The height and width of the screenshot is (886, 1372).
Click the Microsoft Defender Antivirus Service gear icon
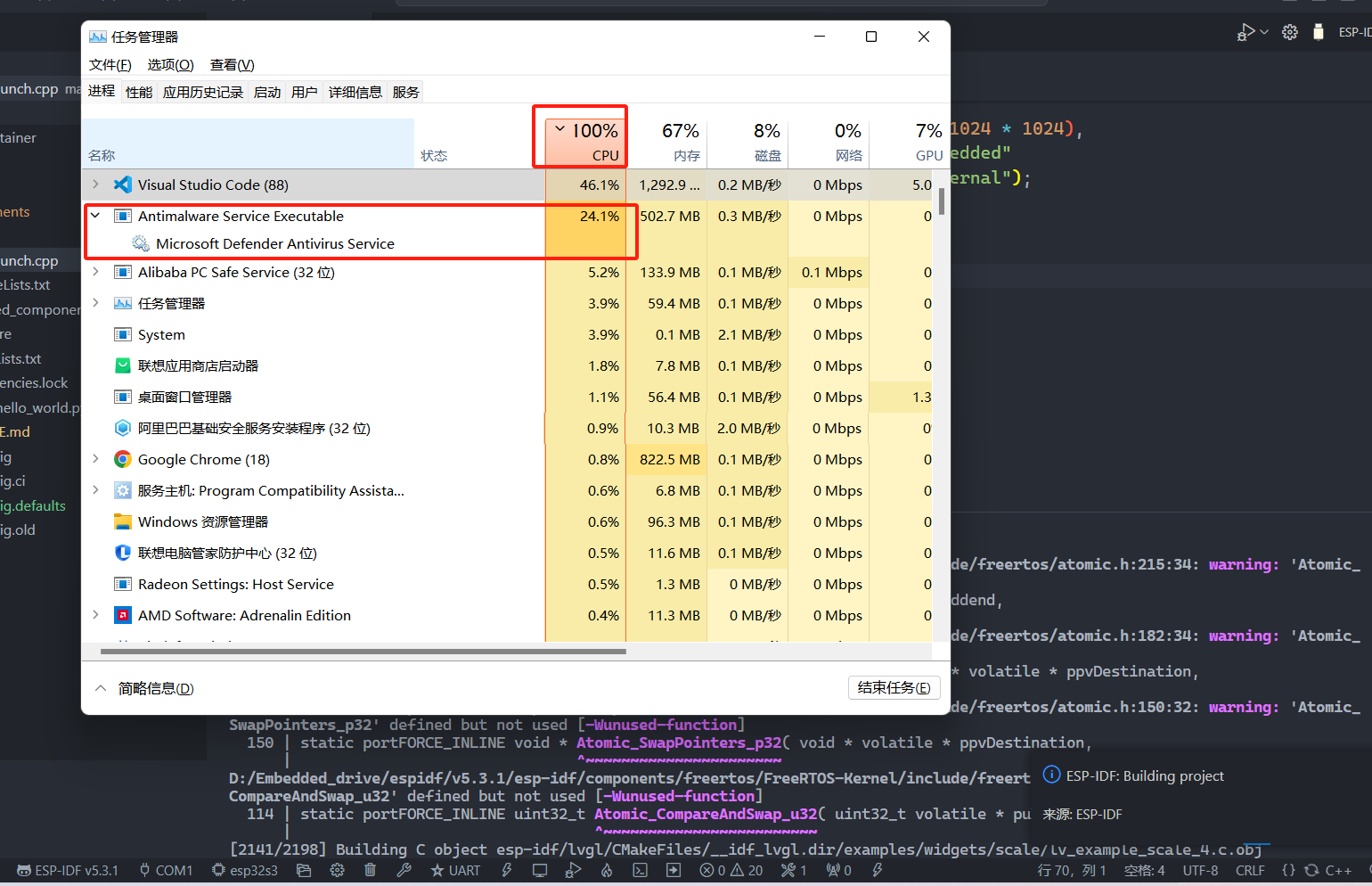click(x=141, y=243)
